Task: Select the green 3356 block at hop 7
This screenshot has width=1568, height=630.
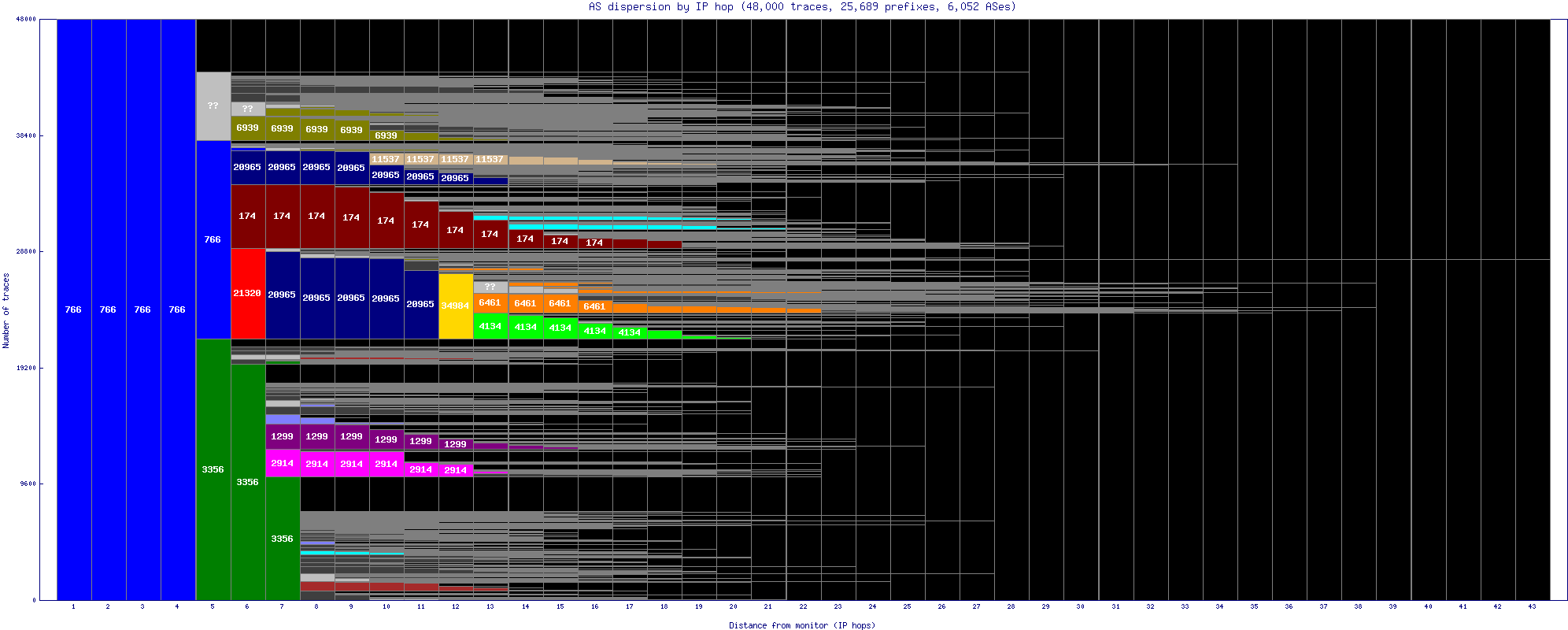Action: point(283,539)
